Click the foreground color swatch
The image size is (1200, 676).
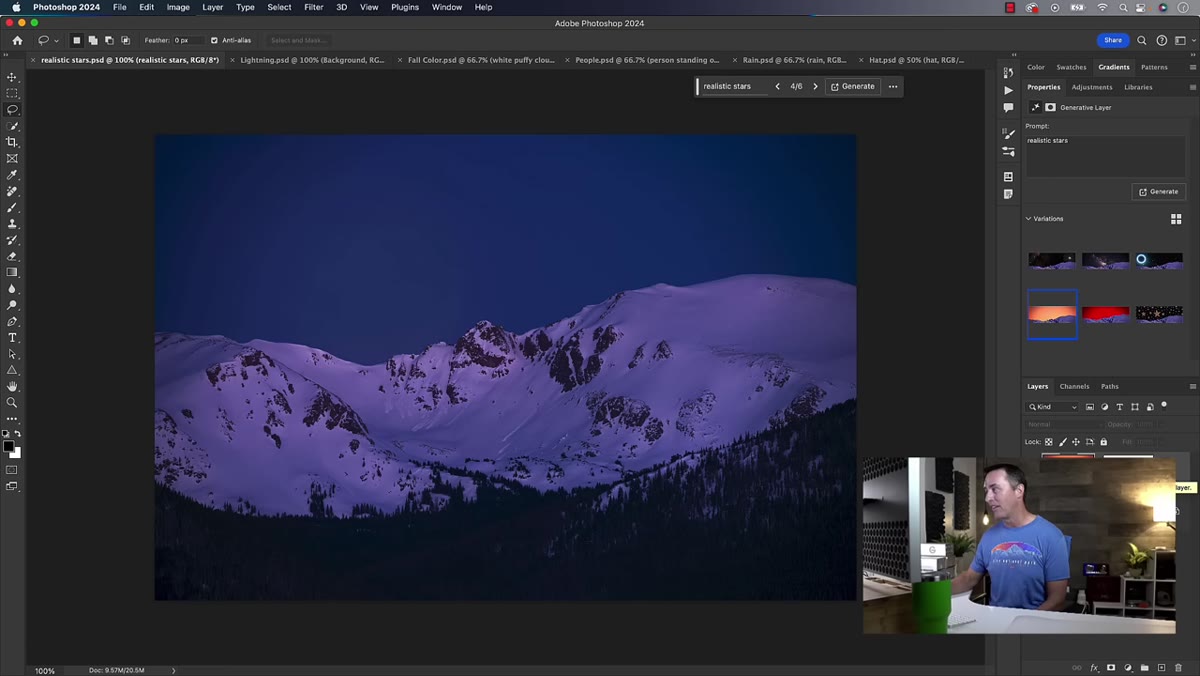coord(8,447)
